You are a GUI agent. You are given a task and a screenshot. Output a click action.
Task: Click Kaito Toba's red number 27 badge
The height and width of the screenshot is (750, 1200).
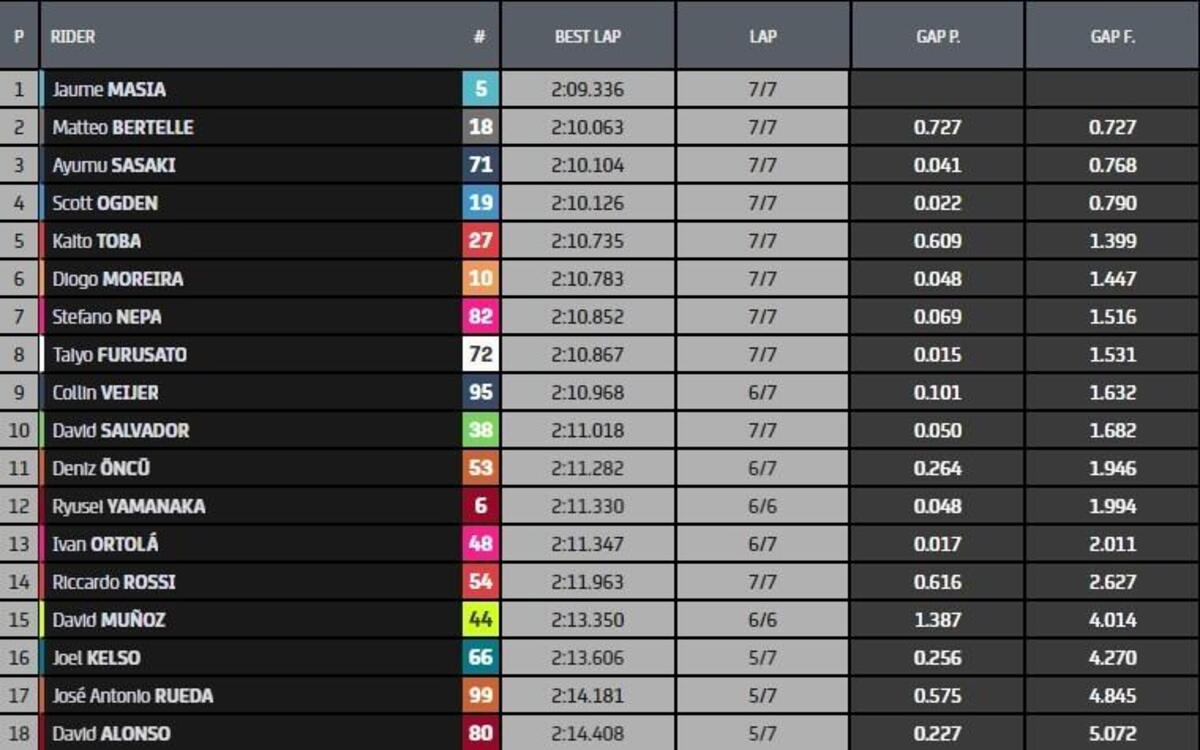(480, 241)
